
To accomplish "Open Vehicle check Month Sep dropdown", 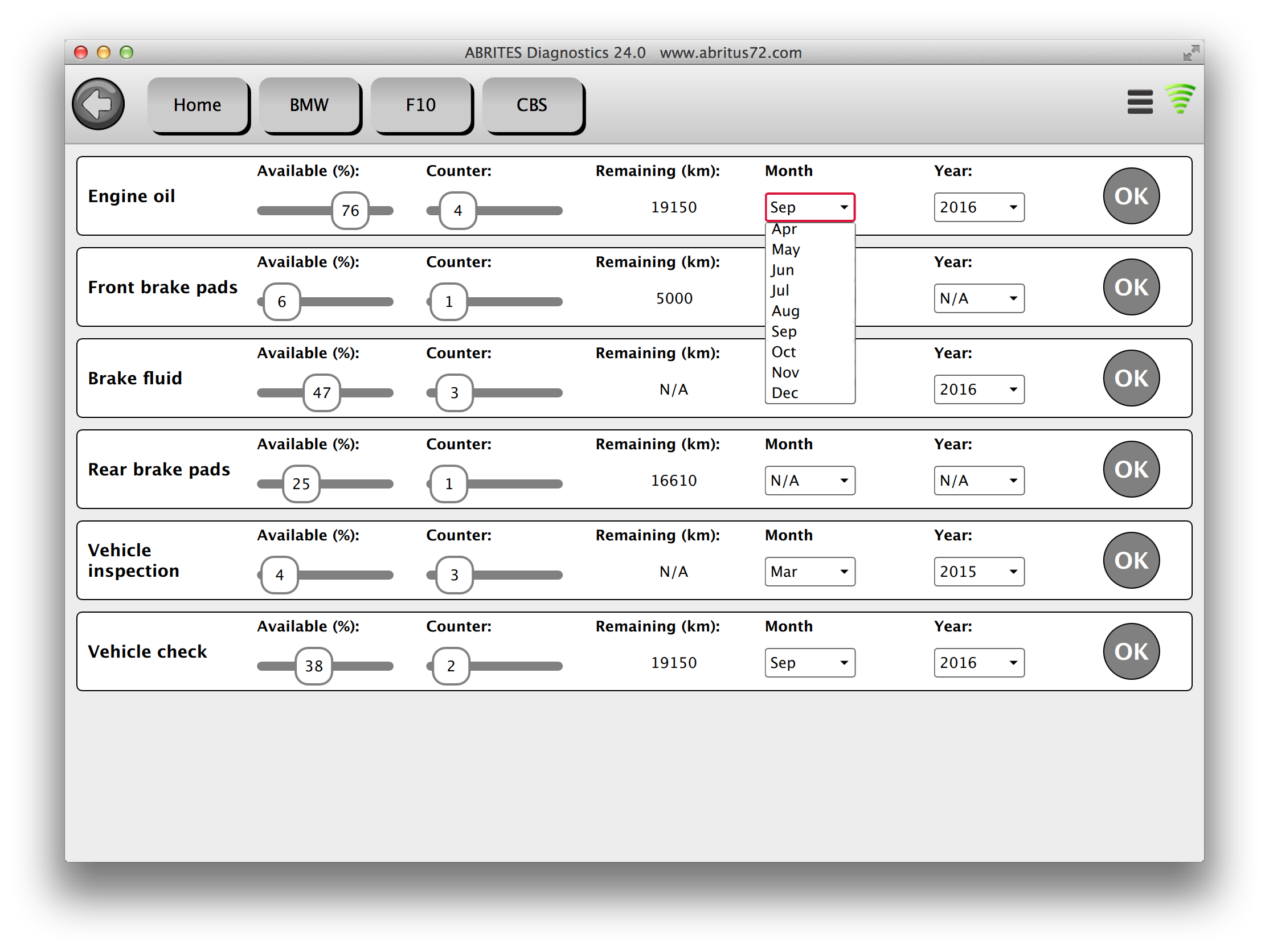I will tap(809, 663).
